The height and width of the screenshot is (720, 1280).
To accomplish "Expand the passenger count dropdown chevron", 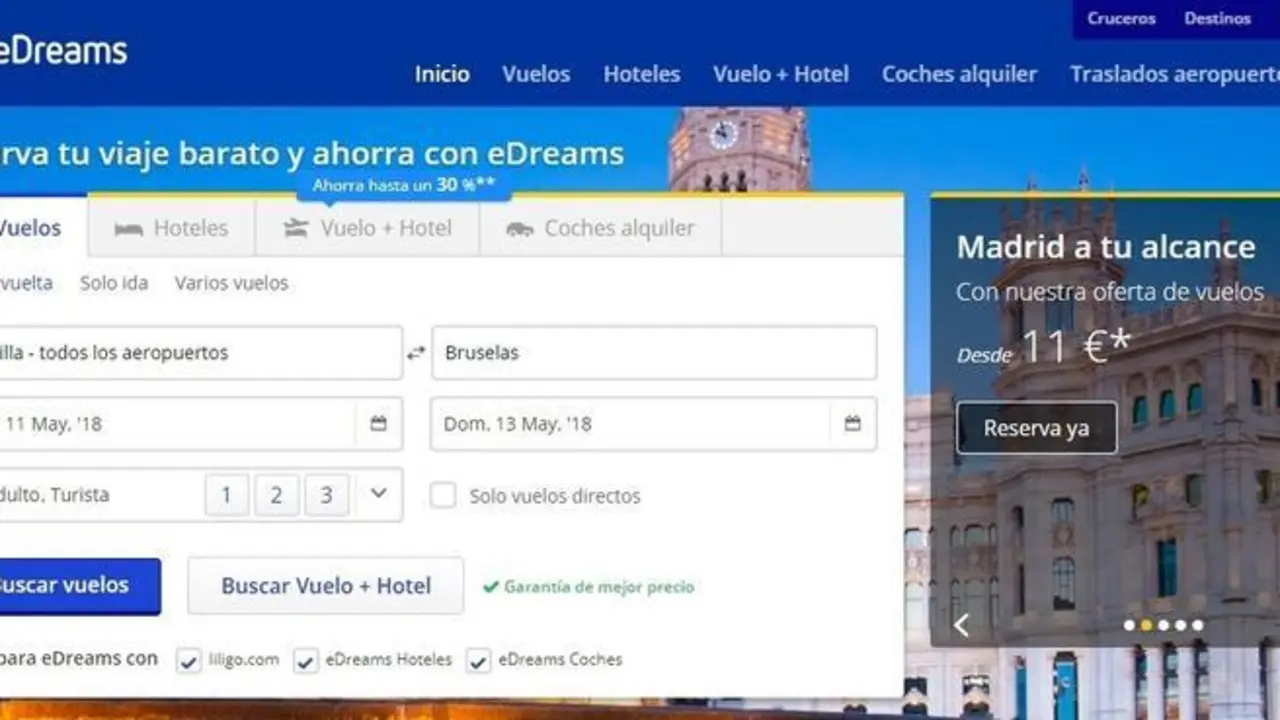I will pos(378,494).
